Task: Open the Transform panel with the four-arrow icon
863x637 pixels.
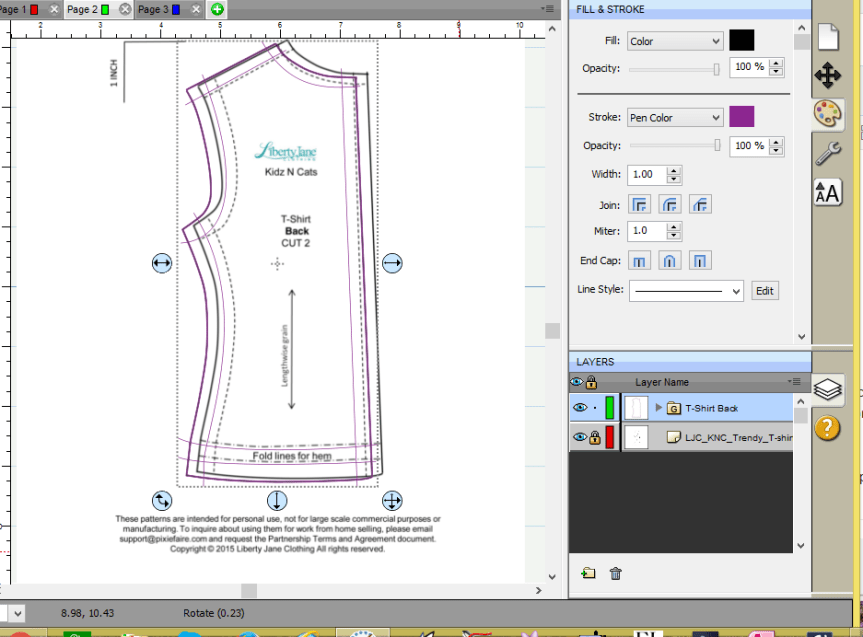Action: pyautogui.click(x=828, y=75)
